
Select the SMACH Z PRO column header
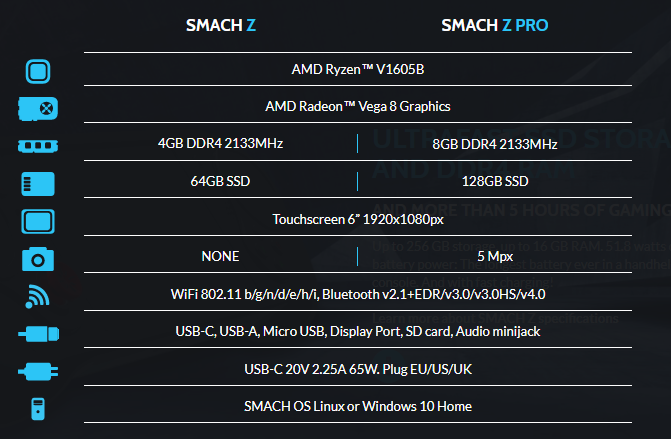click(x=497, y=25)
